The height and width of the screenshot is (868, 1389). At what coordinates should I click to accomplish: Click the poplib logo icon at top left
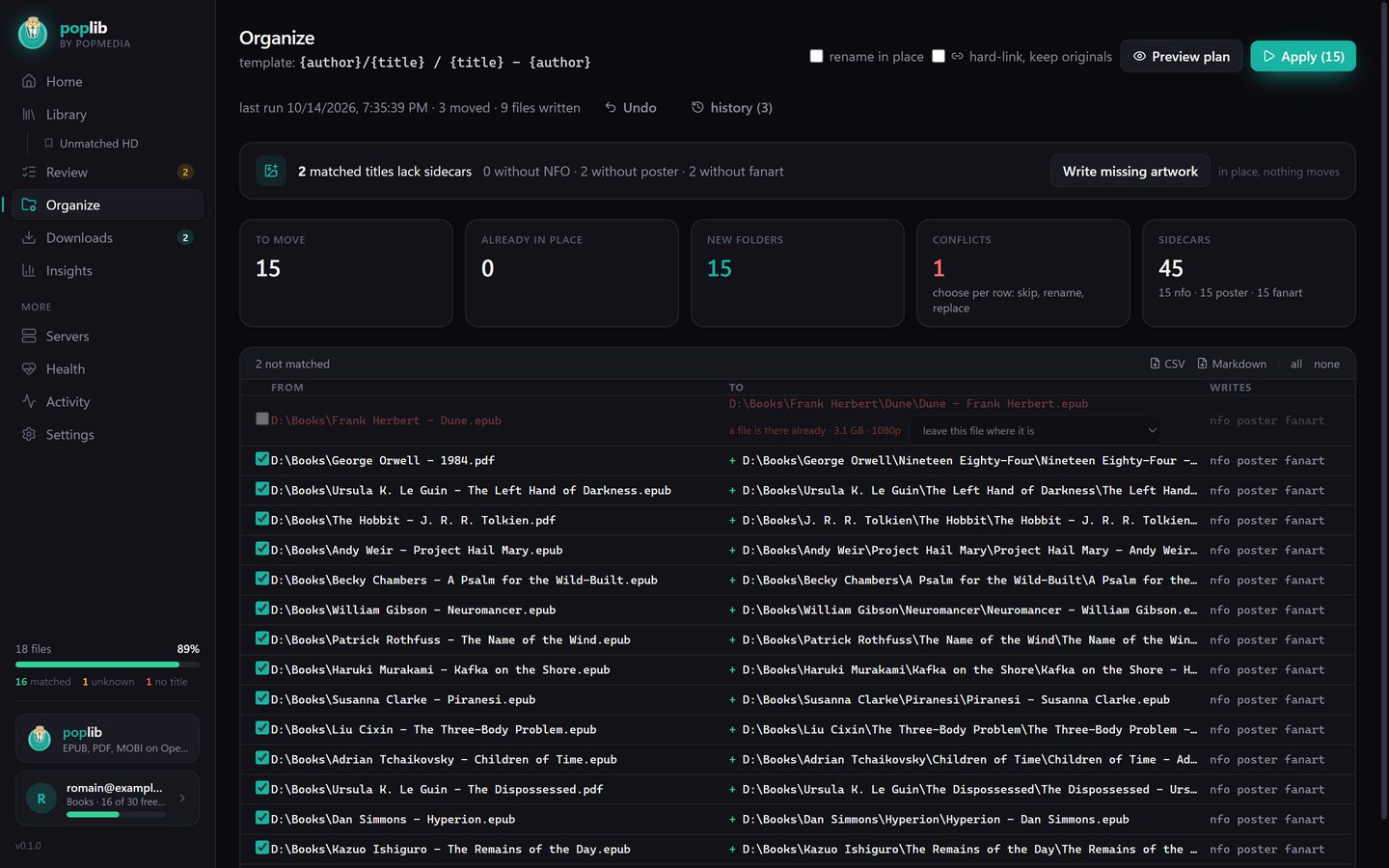pyautogui.click(x=33, y=33)
